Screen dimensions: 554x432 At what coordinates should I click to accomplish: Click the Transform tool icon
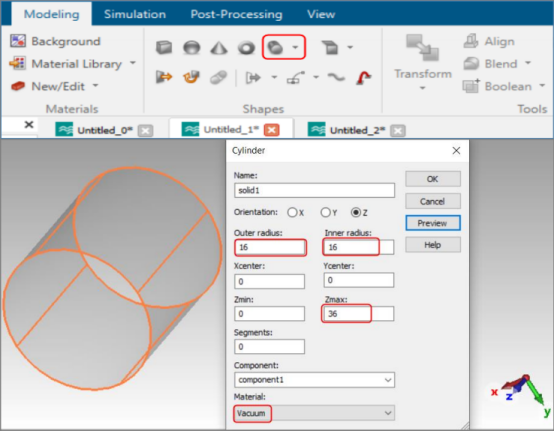(x=423, y=48)
